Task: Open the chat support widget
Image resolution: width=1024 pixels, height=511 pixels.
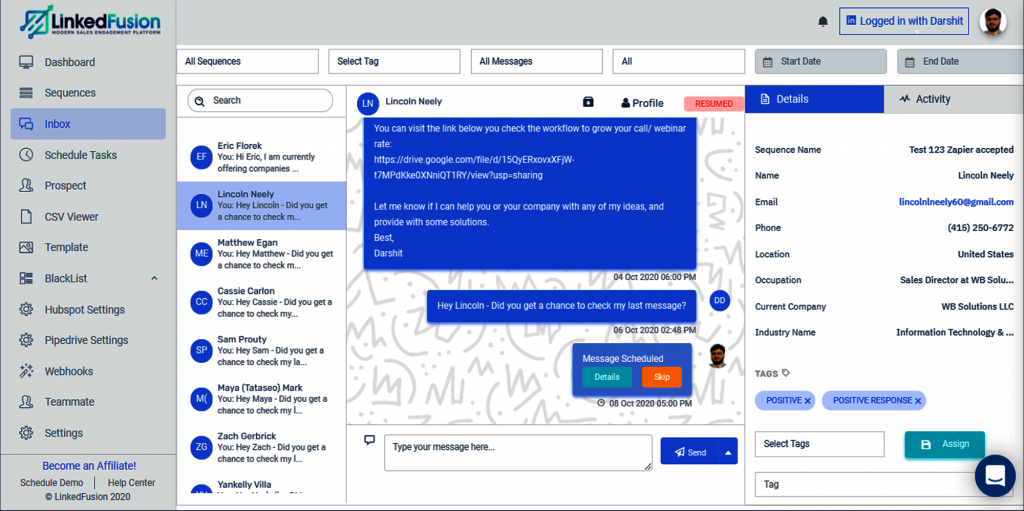Action: point(995,475)
